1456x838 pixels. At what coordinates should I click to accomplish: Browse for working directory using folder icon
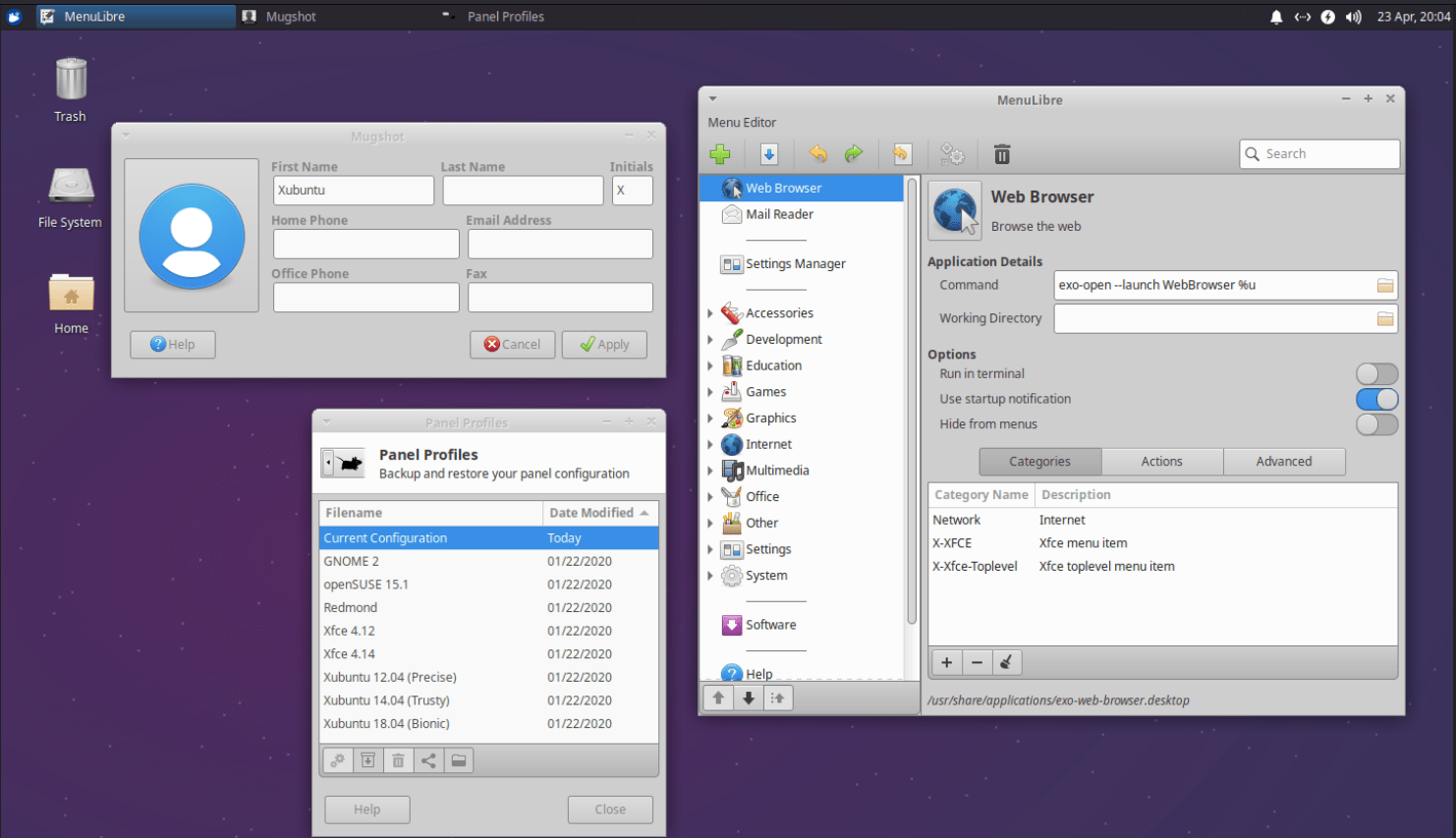[x=1385, y=319]
